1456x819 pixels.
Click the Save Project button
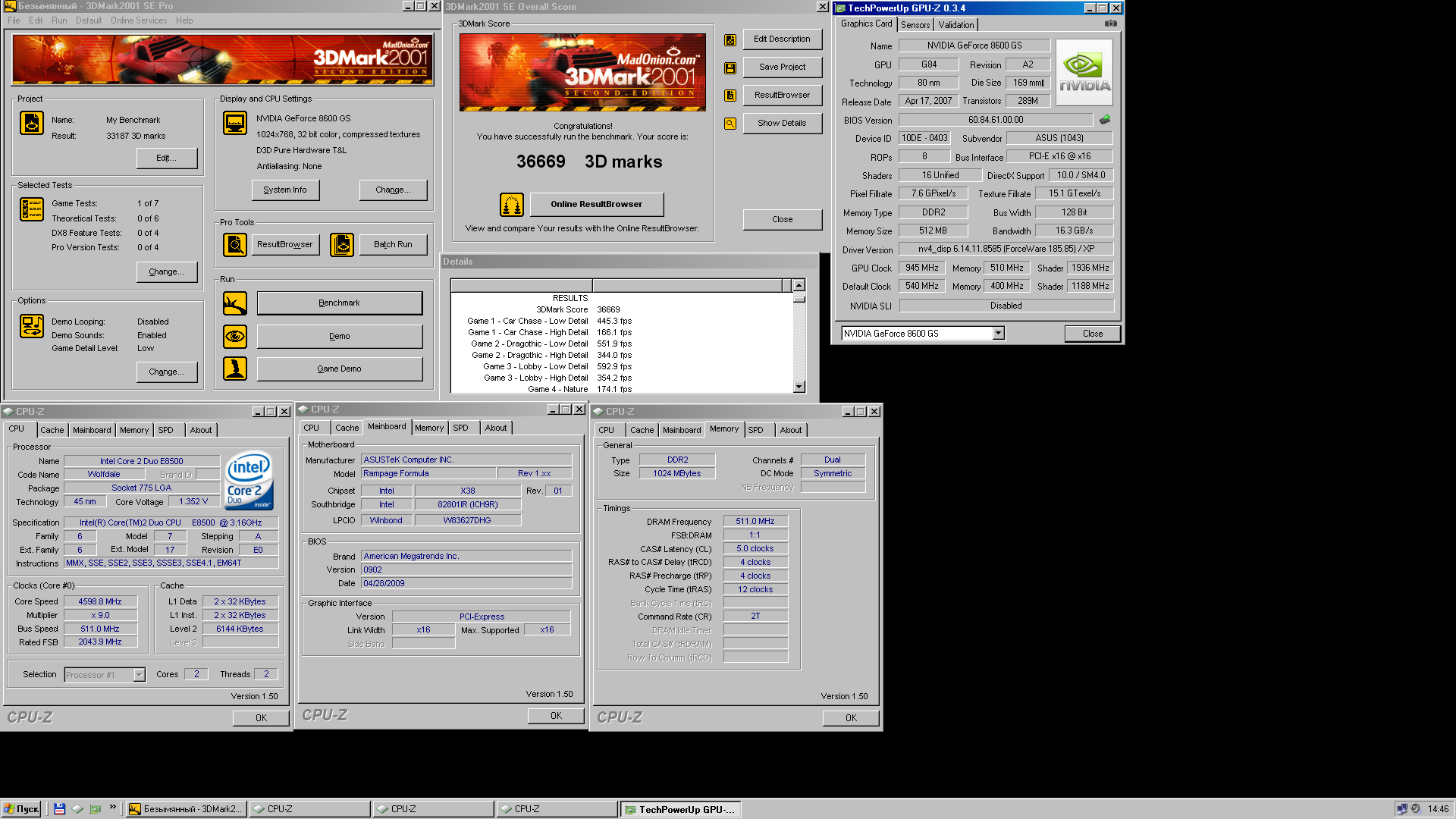point(782,67)
